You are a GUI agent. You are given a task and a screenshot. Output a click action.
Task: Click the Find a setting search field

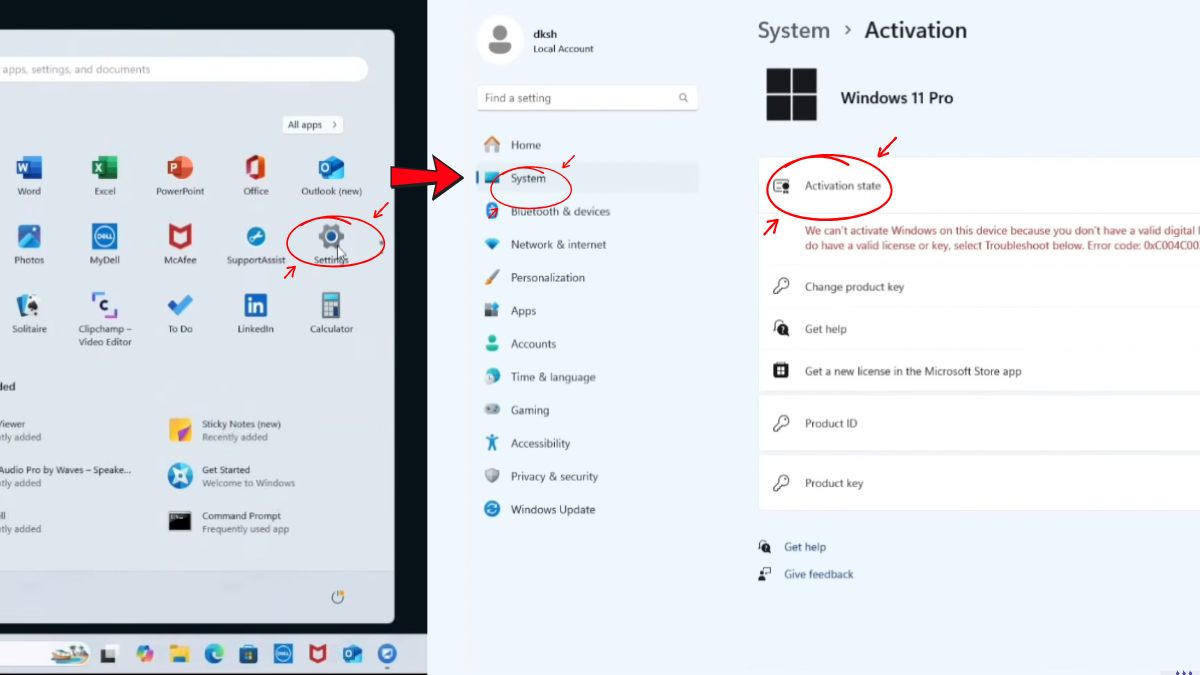pyautogui.click(x=587, y=98)
